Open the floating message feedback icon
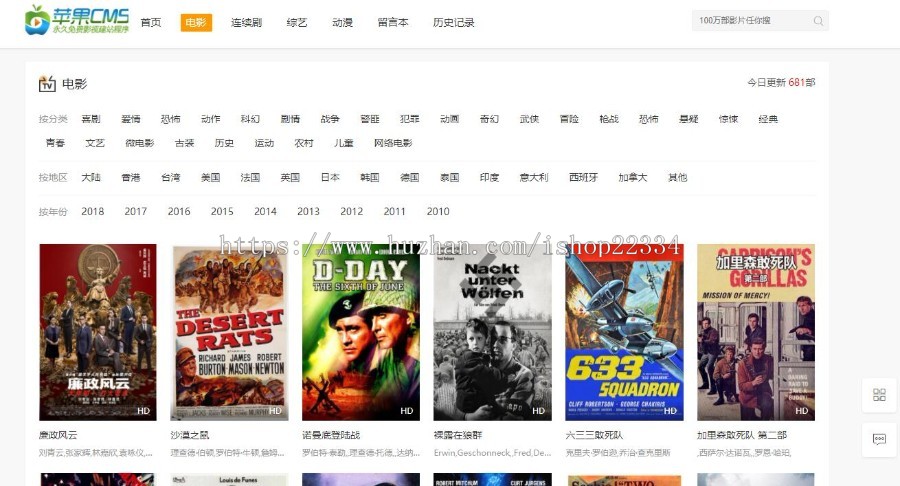The width and height of the screenshot is (900, 486). point(879,439)
